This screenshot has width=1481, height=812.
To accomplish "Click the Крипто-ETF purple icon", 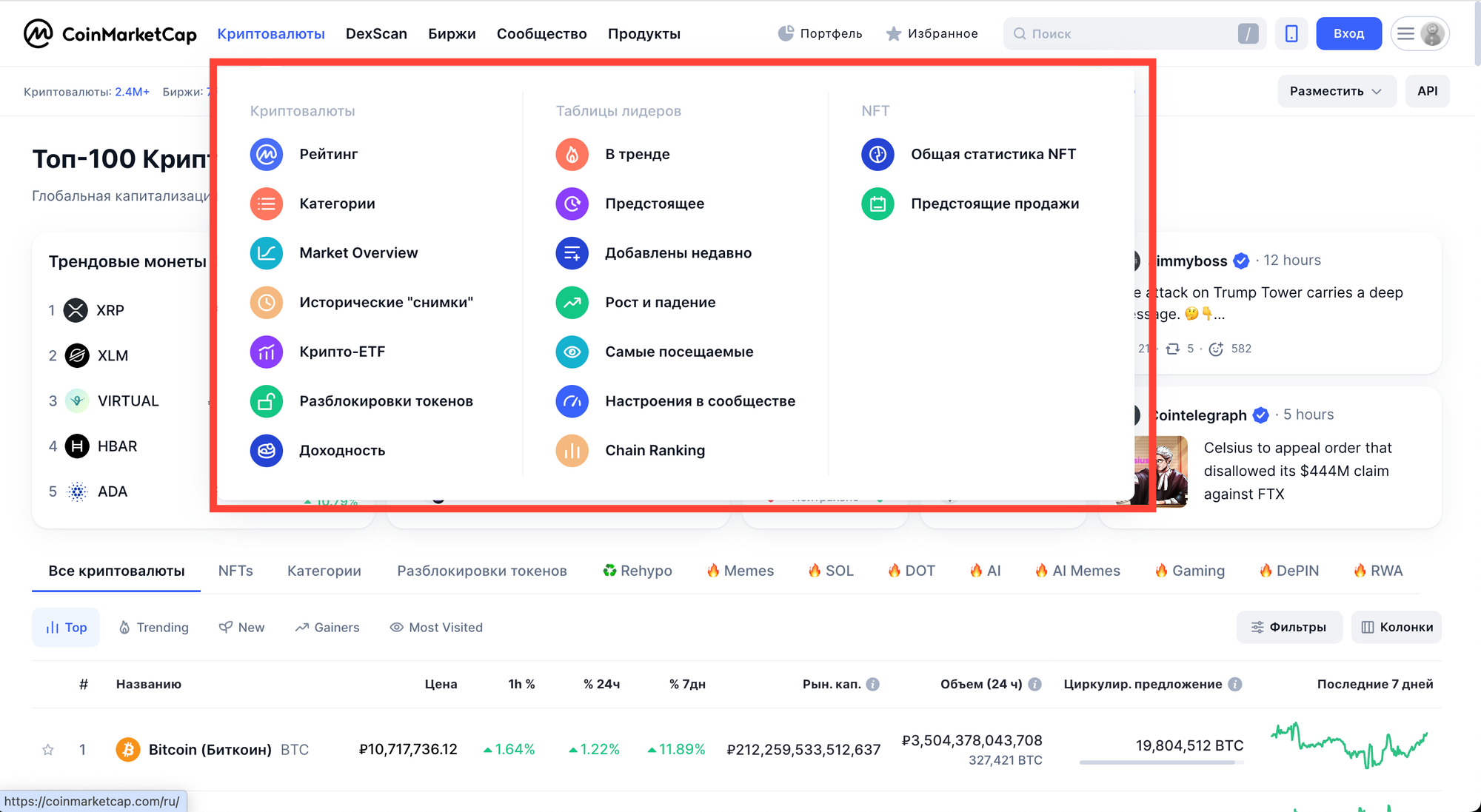I will [267, 352].
